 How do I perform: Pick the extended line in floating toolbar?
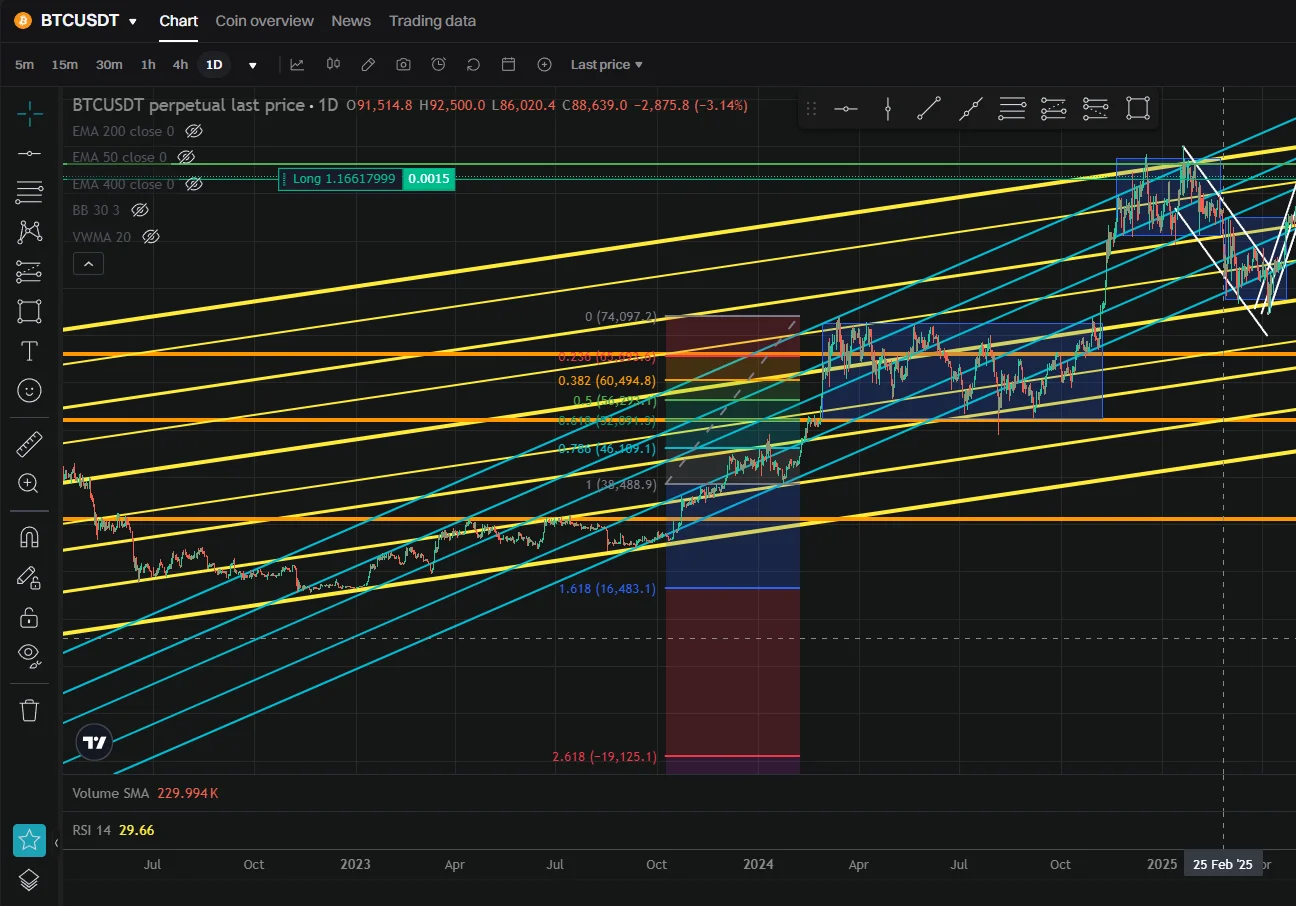[970, 108]
